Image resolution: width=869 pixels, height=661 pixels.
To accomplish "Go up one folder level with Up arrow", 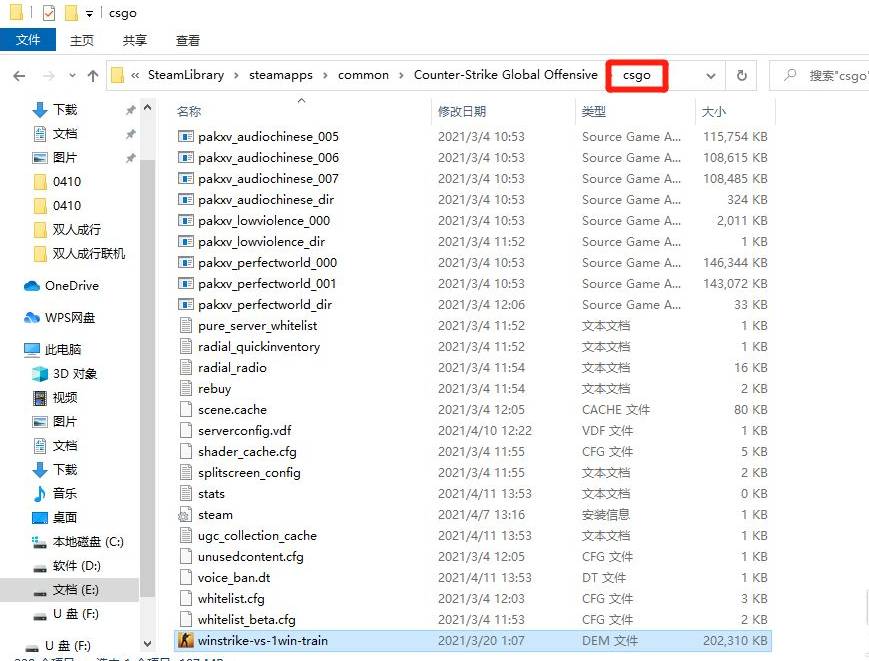I will click(93, 76).
